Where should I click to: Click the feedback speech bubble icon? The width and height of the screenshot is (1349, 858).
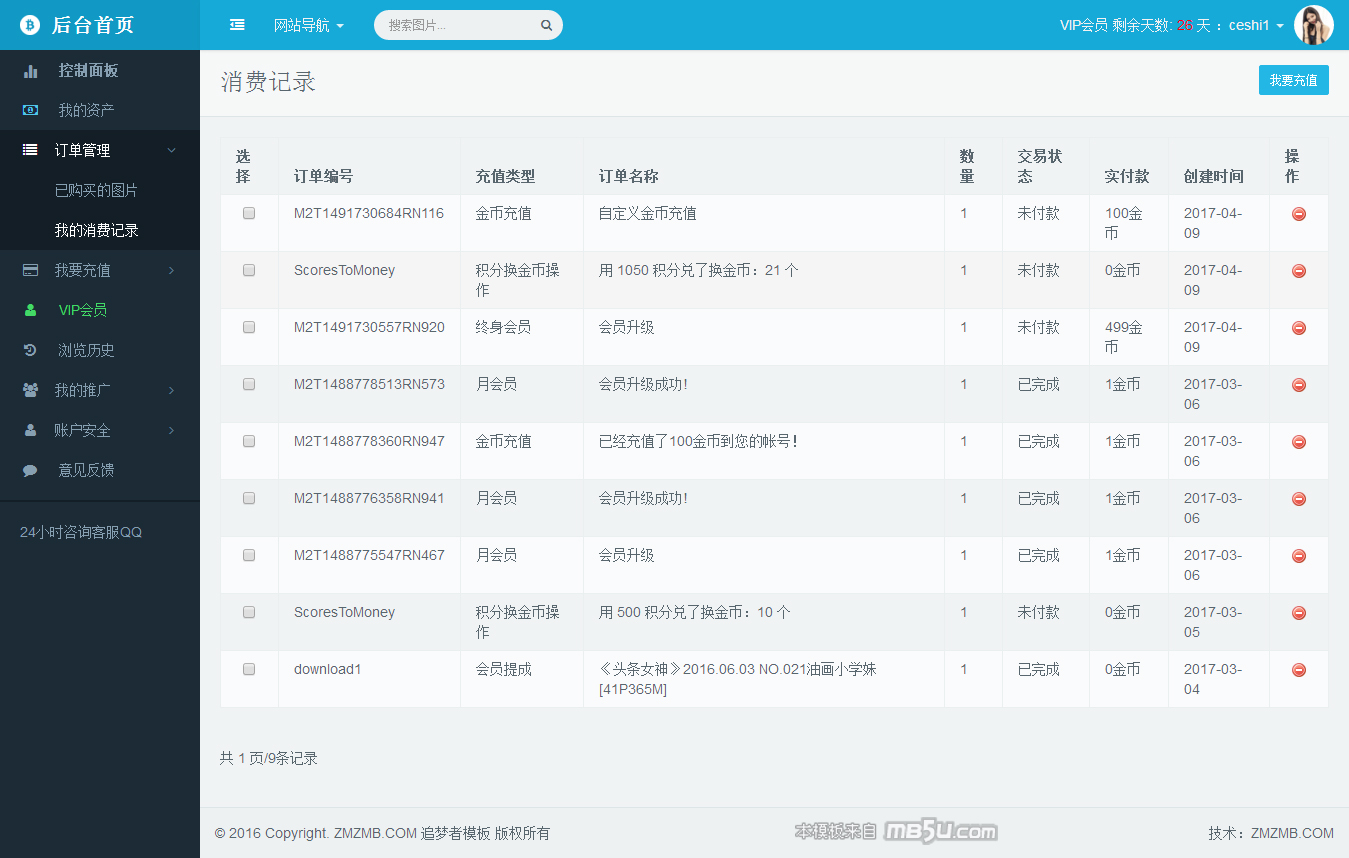[31, 470]
